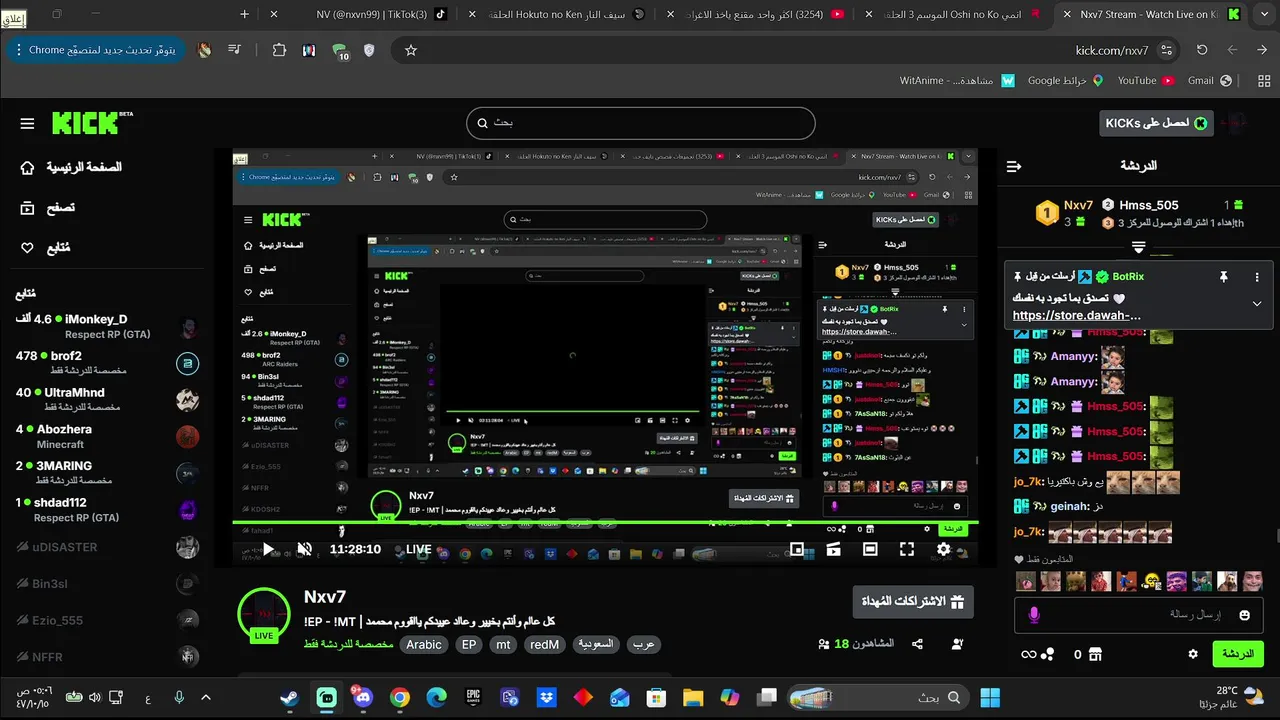Collapse the chat panel
This screenshot has width=1280, height=720.
(1014, 166)
